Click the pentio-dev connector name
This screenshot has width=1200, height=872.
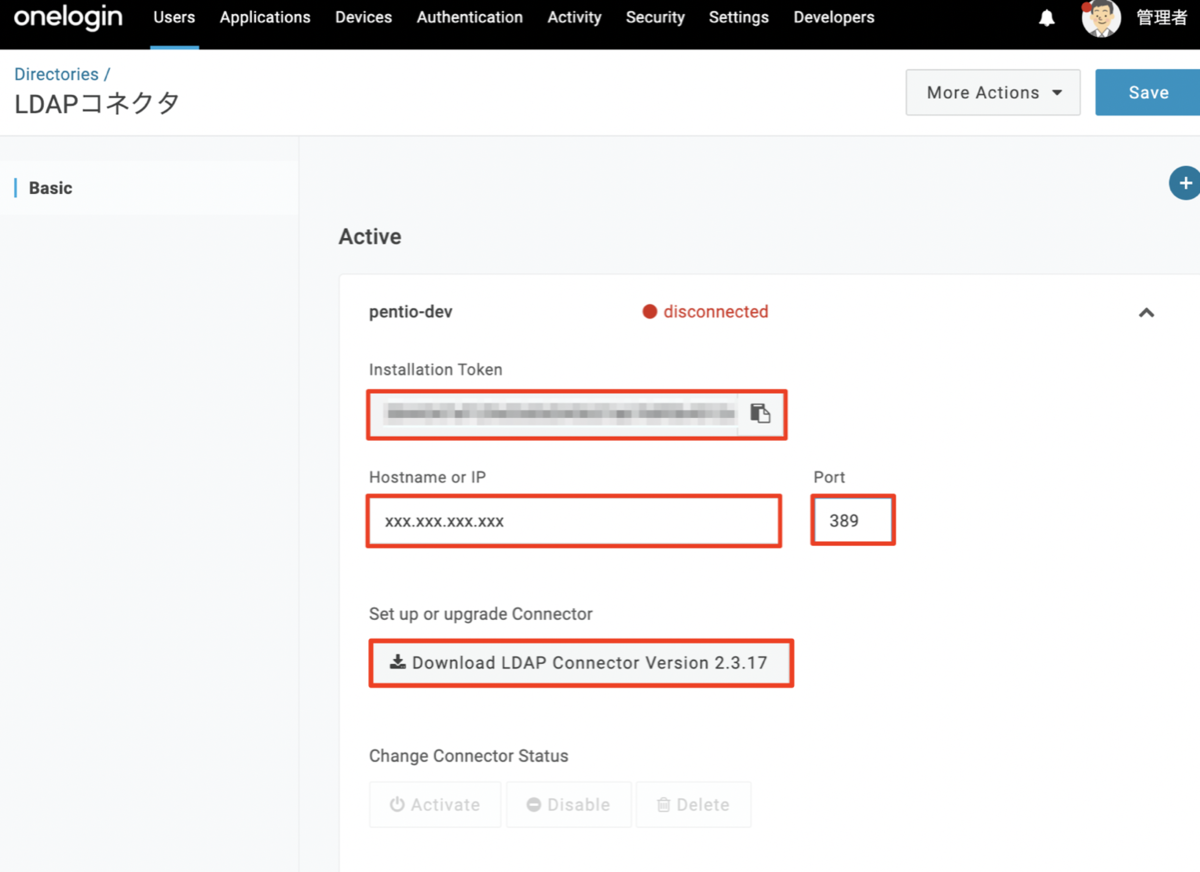tap(411, 312)
